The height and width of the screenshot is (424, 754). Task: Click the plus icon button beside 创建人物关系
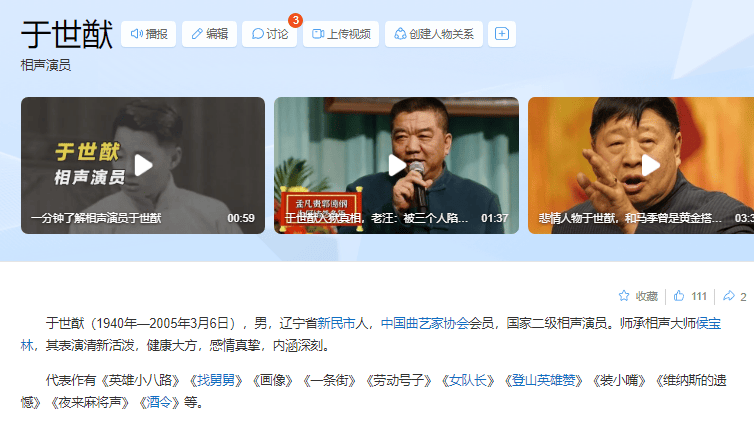click(502, 34)
